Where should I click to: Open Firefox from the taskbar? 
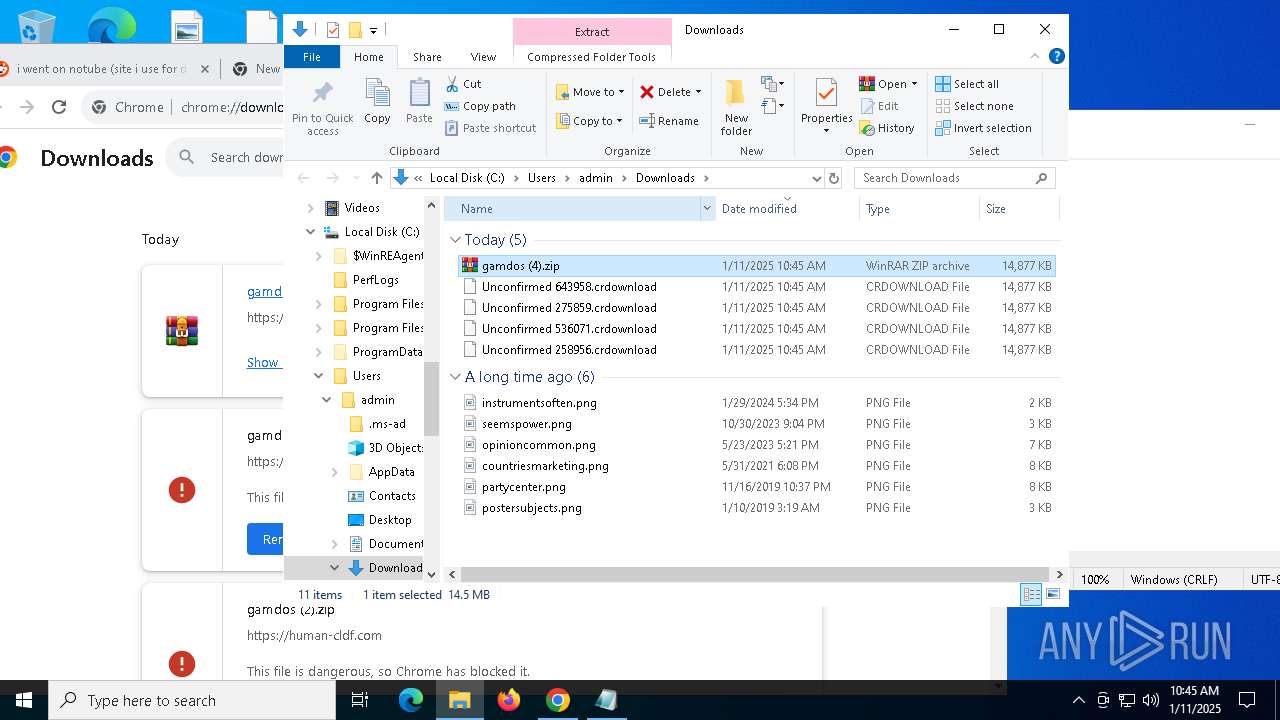(x=509, y=700)
